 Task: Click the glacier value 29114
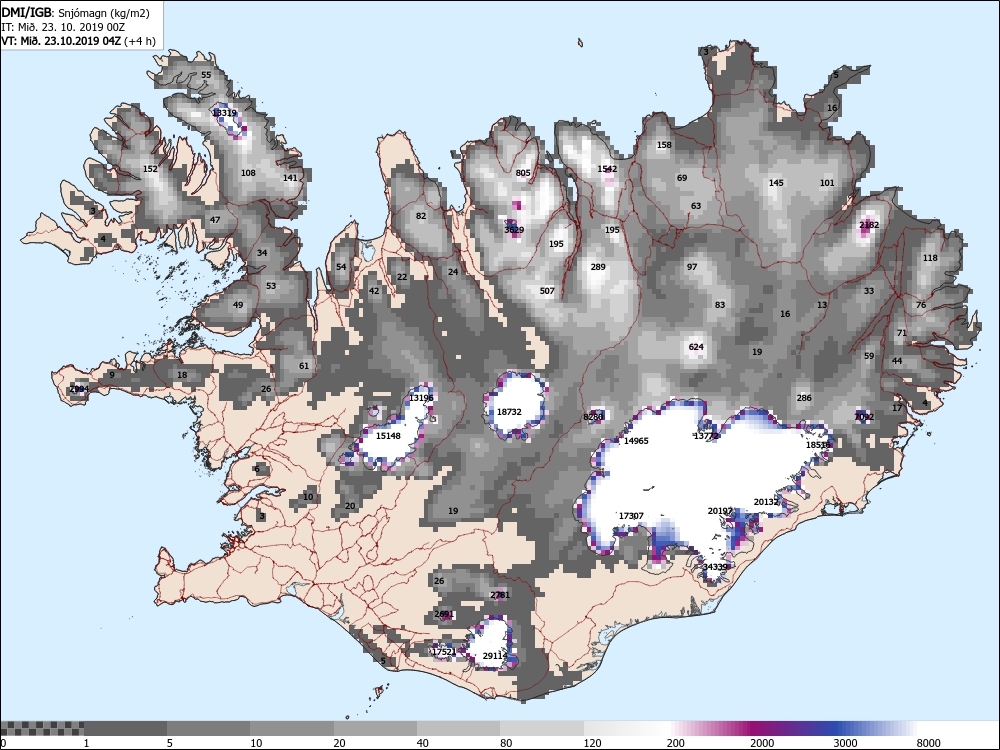(x=495, y=656)
